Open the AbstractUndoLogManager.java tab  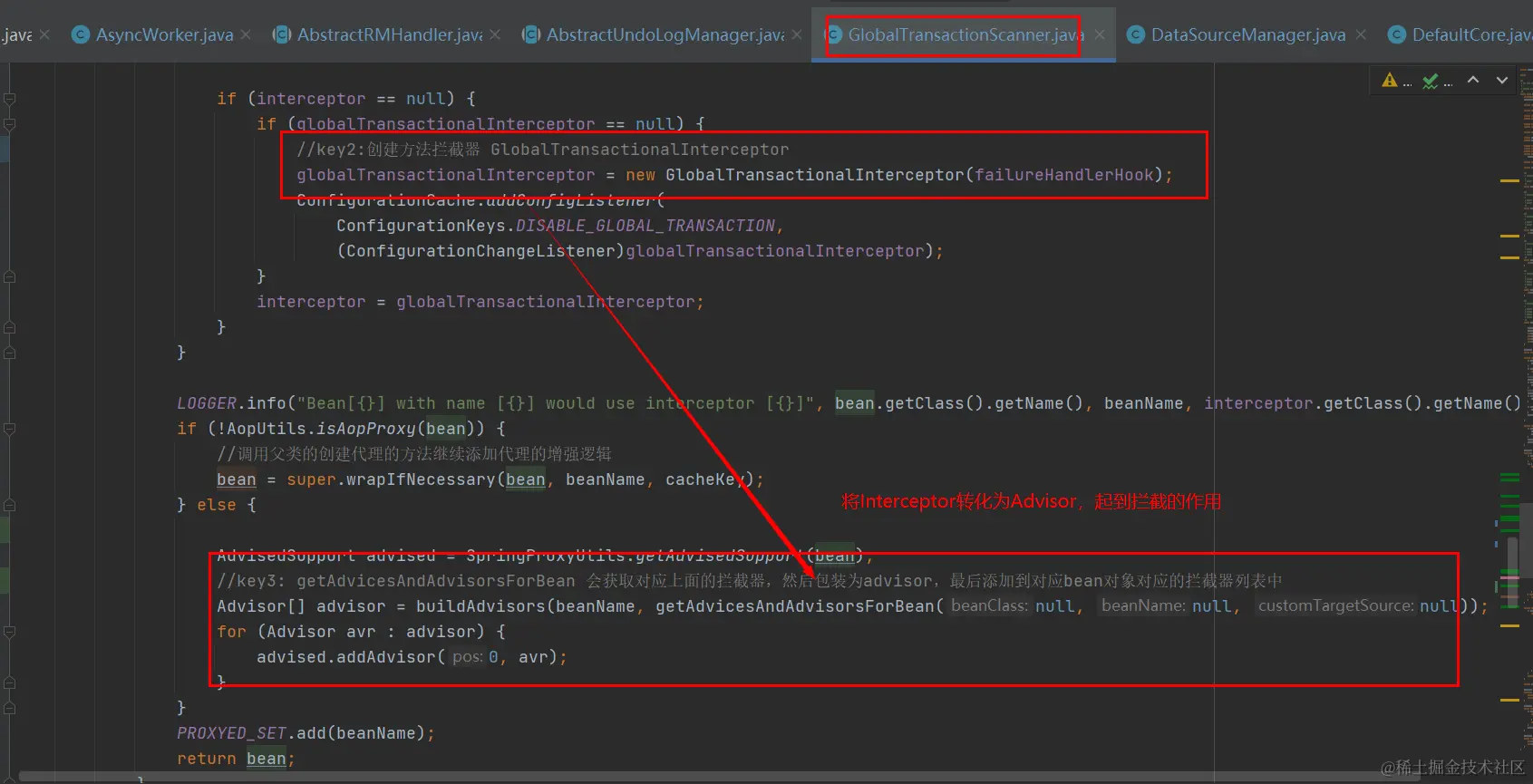coord(665,34)
